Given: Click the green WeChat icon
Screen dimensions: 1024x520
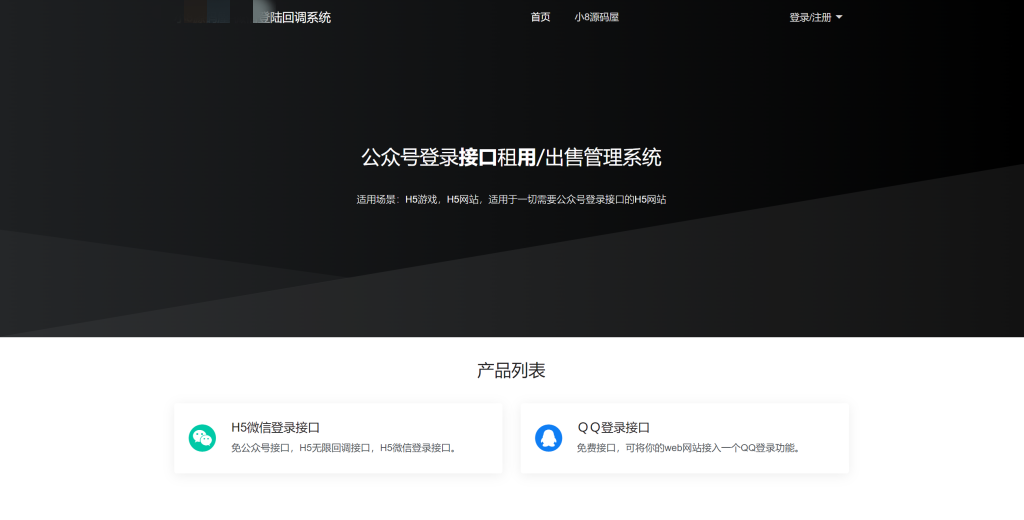Looking at the screenshot, I should point(202,438).
